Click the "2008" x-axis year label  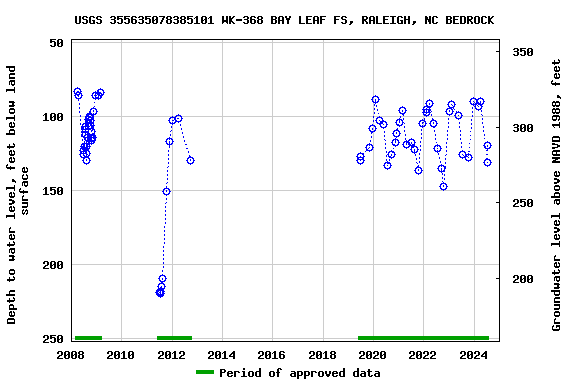(x=70, y=355)
